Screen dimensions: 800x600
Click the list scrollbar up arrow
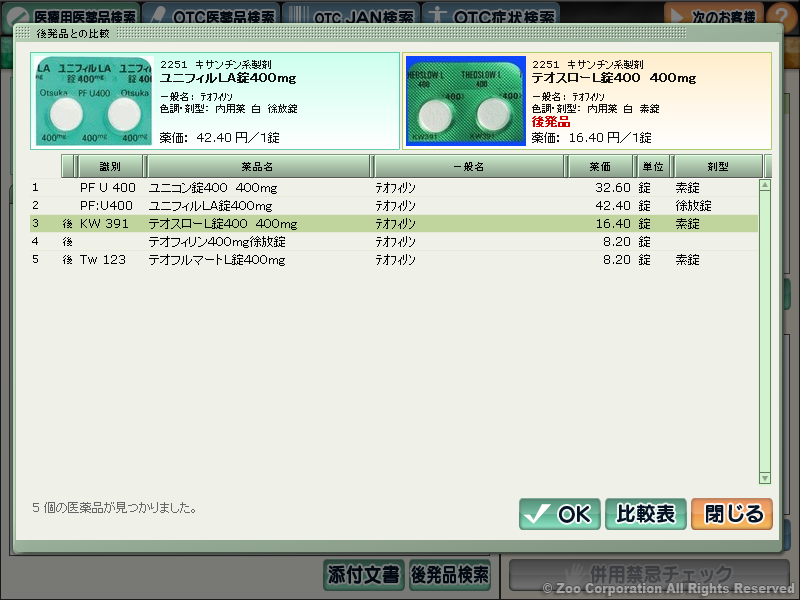point(765,185)
